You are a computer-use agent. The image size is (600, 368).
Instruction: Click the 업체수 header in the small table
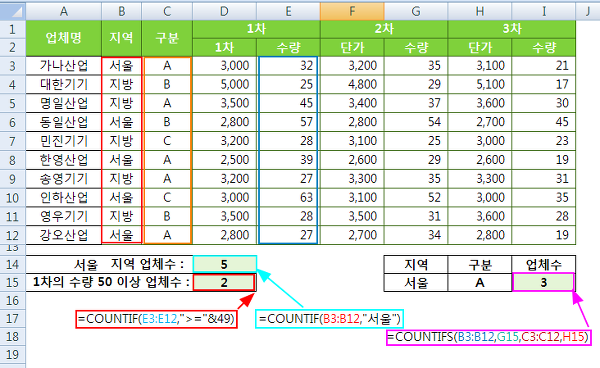[544, 264]
